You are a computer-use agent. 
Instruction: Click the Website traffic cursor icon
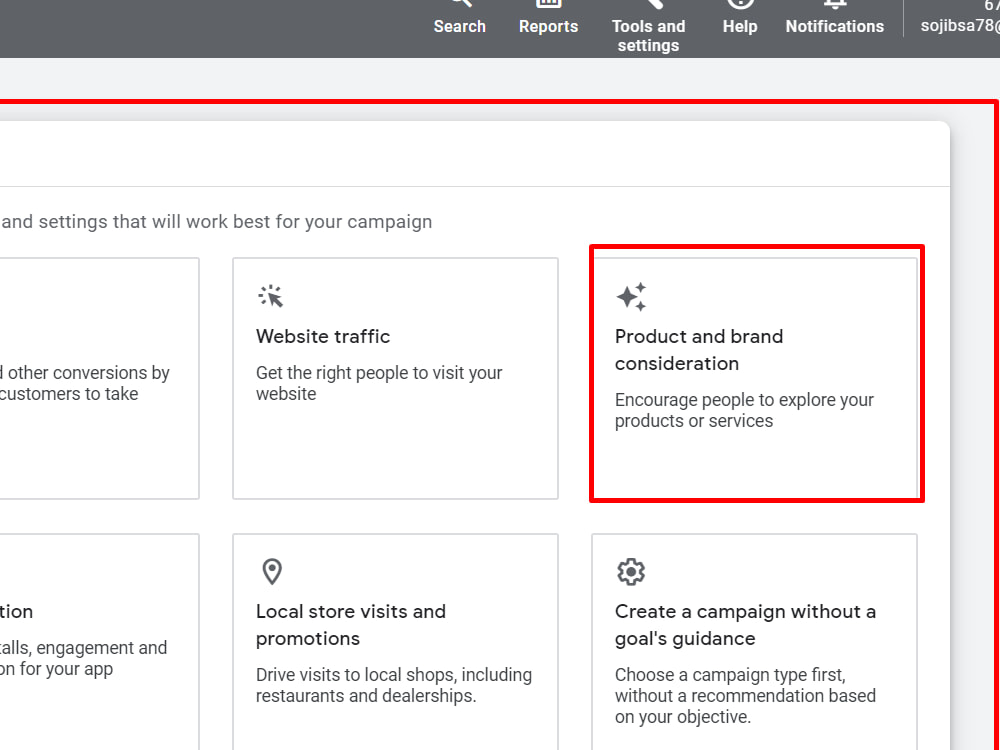[271, 296]
